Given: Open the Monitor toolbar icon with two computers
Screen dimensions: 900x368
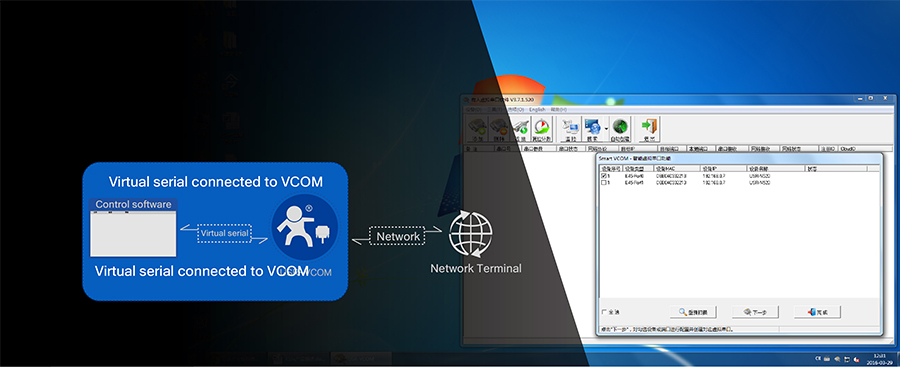Looking at the screenshot, I should pos(571,129).
